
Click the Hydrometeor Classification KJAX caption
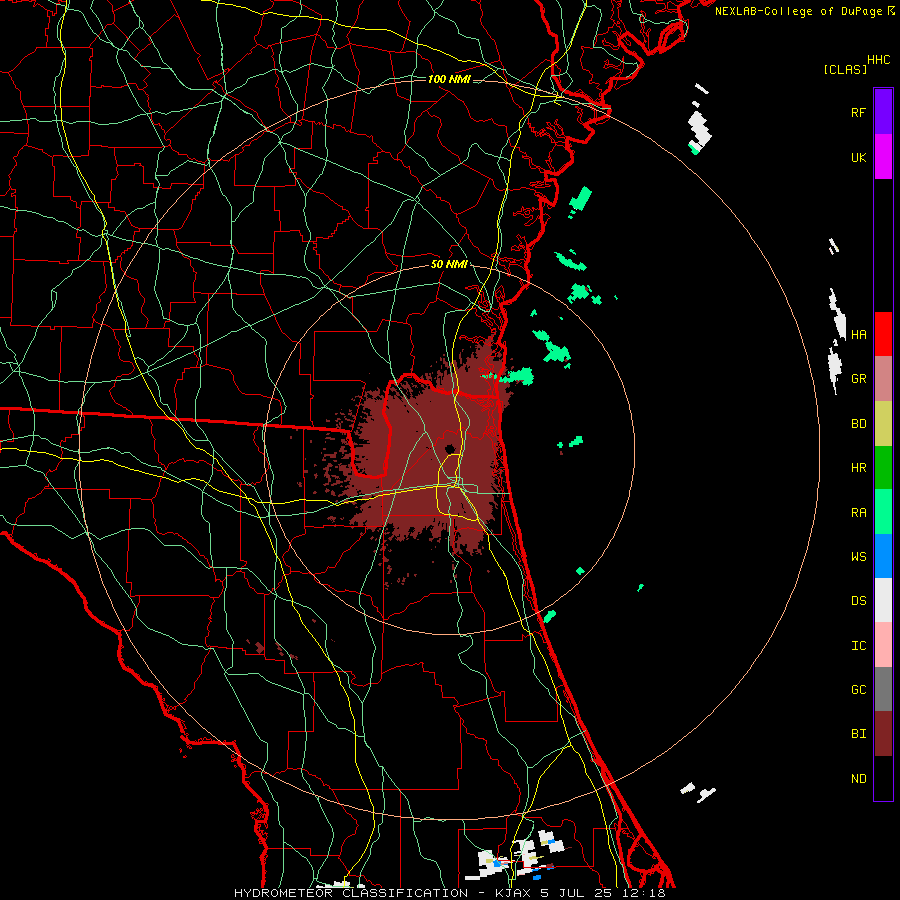coord(450,893)
